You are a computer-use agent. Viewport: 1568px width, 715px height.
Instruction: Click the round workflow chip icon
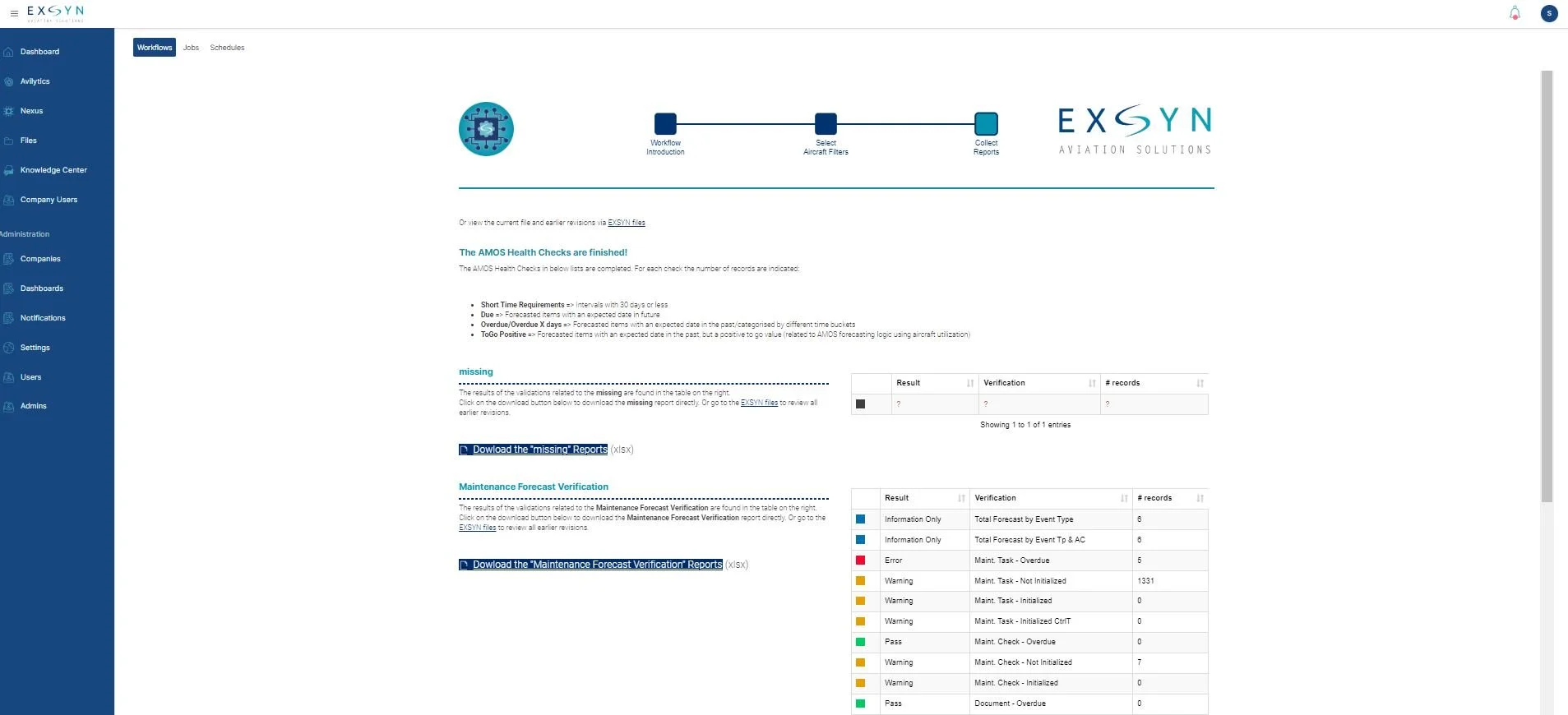coord(486,129)
